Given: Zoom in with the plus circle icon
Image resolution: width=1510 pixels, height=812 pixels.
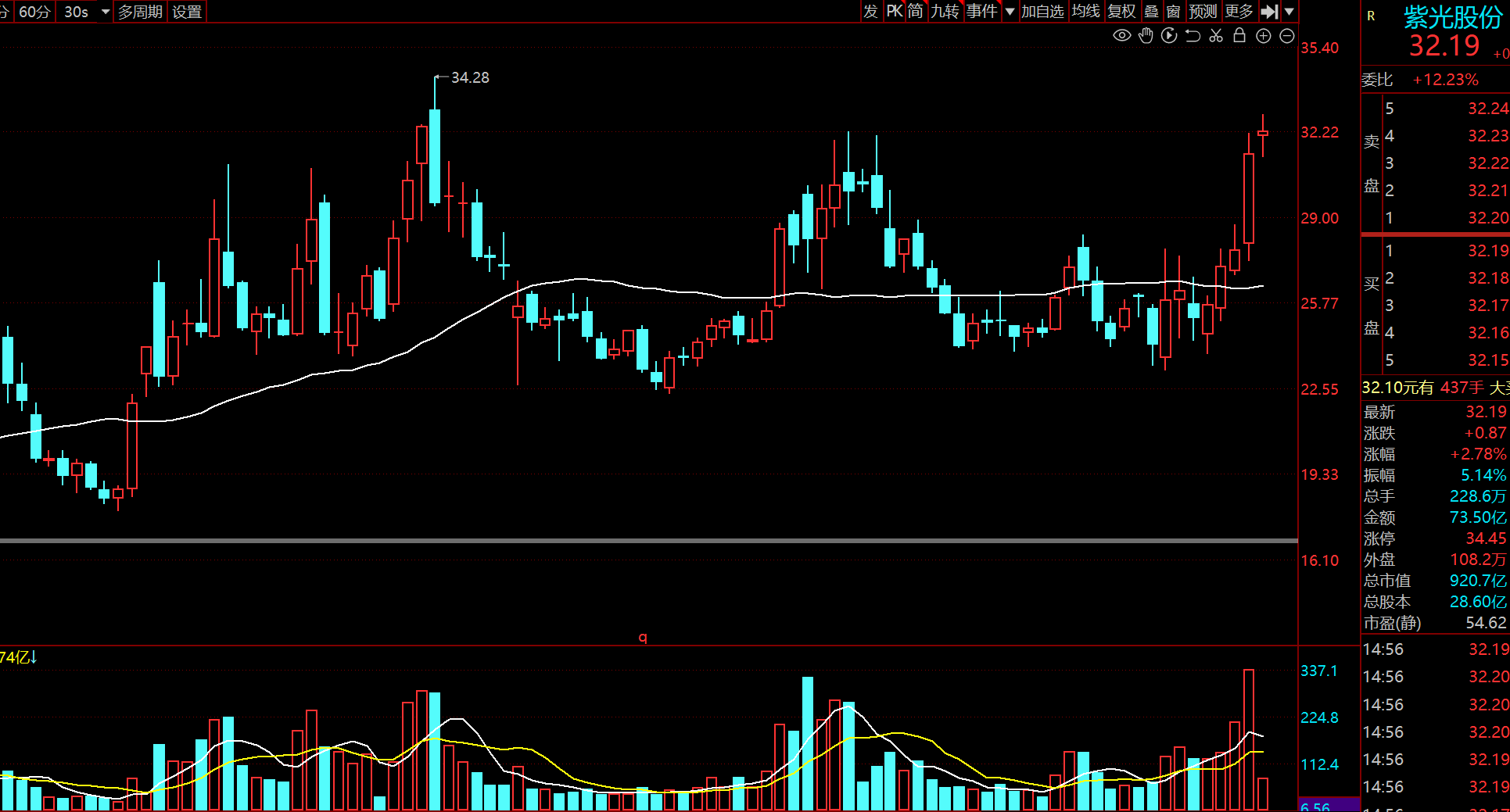Looking at the screenshot, I should tap(1263, 36).
